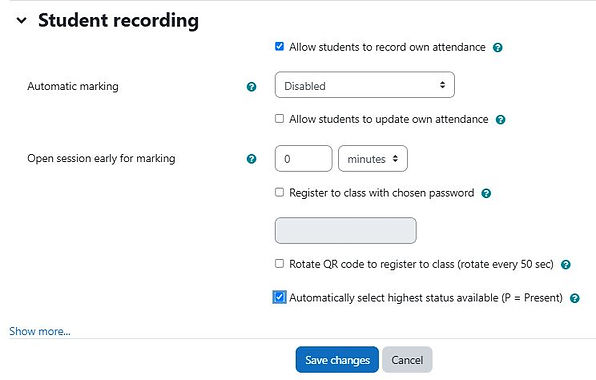Image resolution: width=596 pixels, height=380 pixels.
Task: Collapse the Student recording section chevron
Action: click(x=22, y=20)
